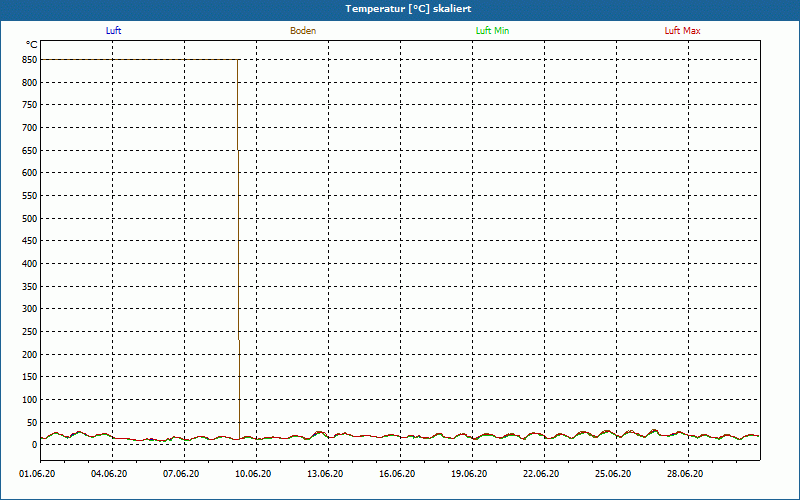This screenshot has width=800, height=500.
Task: Click the 300 value on the y-axis
Action: pyautogui.click(x=30, y=309)
